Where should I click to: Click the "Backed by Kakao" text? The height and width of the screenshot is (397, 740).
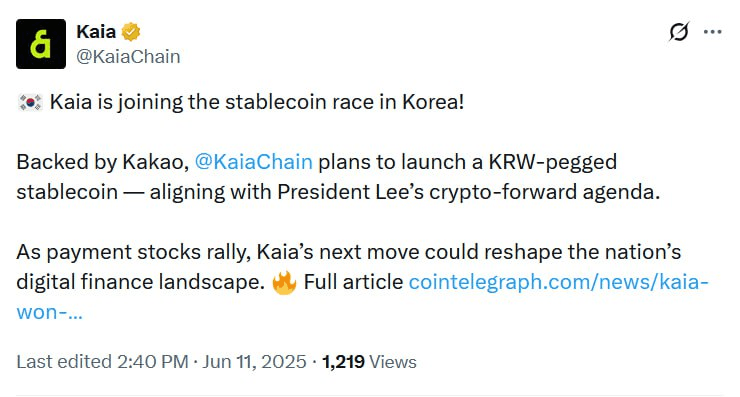pos(100,162)
